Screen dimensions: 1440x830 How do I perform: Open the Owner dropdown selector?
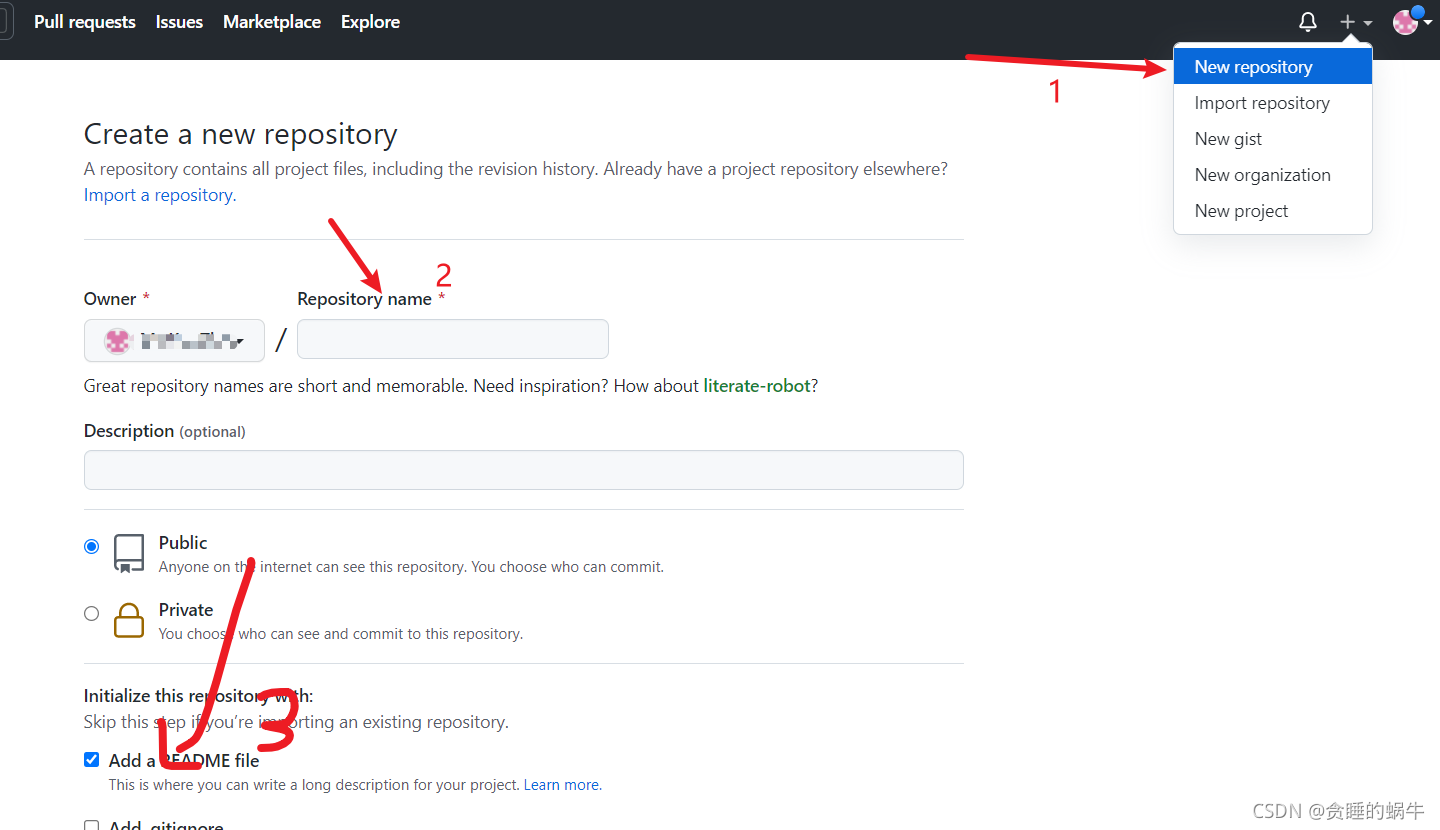click(174, 340)
